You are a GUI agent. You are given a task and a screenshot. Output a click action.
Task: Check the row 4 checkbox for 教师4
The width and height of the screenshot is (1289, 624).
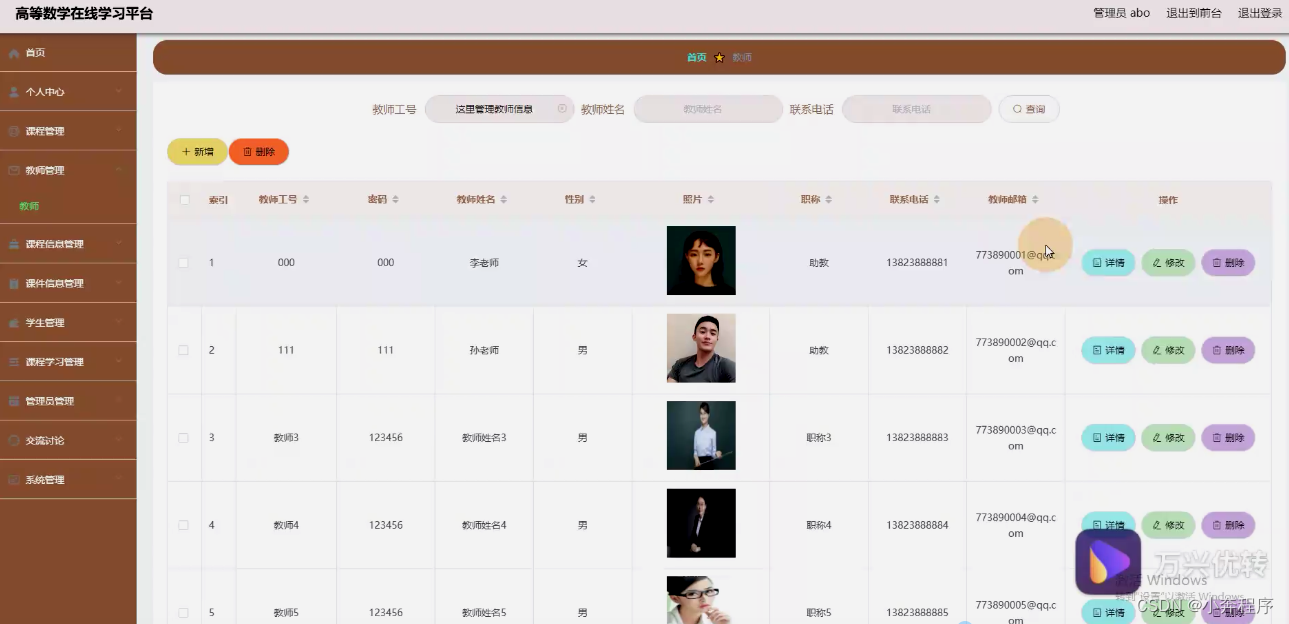183,525
